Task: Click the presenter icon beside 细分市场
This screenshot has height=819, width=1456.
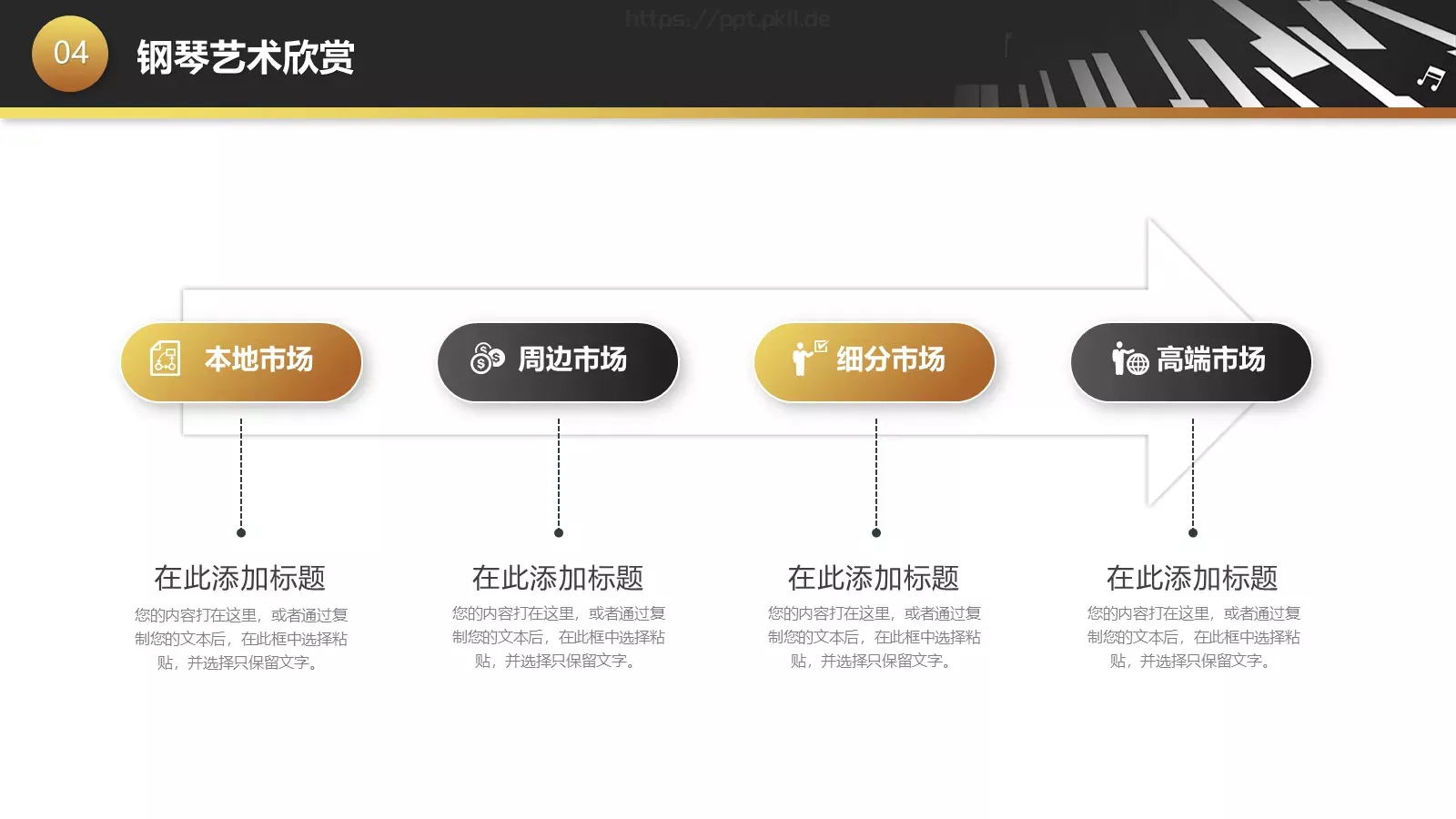Action: tap(809, 358)
